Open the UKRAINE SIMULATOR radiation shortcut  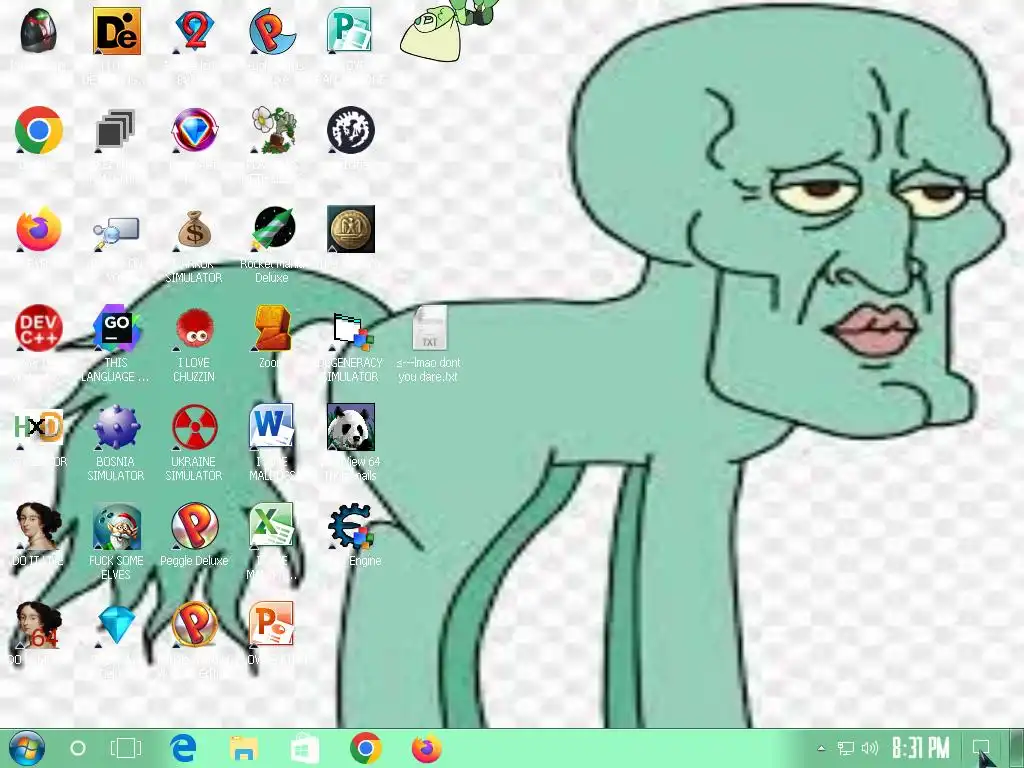click(x=194, y=427)
